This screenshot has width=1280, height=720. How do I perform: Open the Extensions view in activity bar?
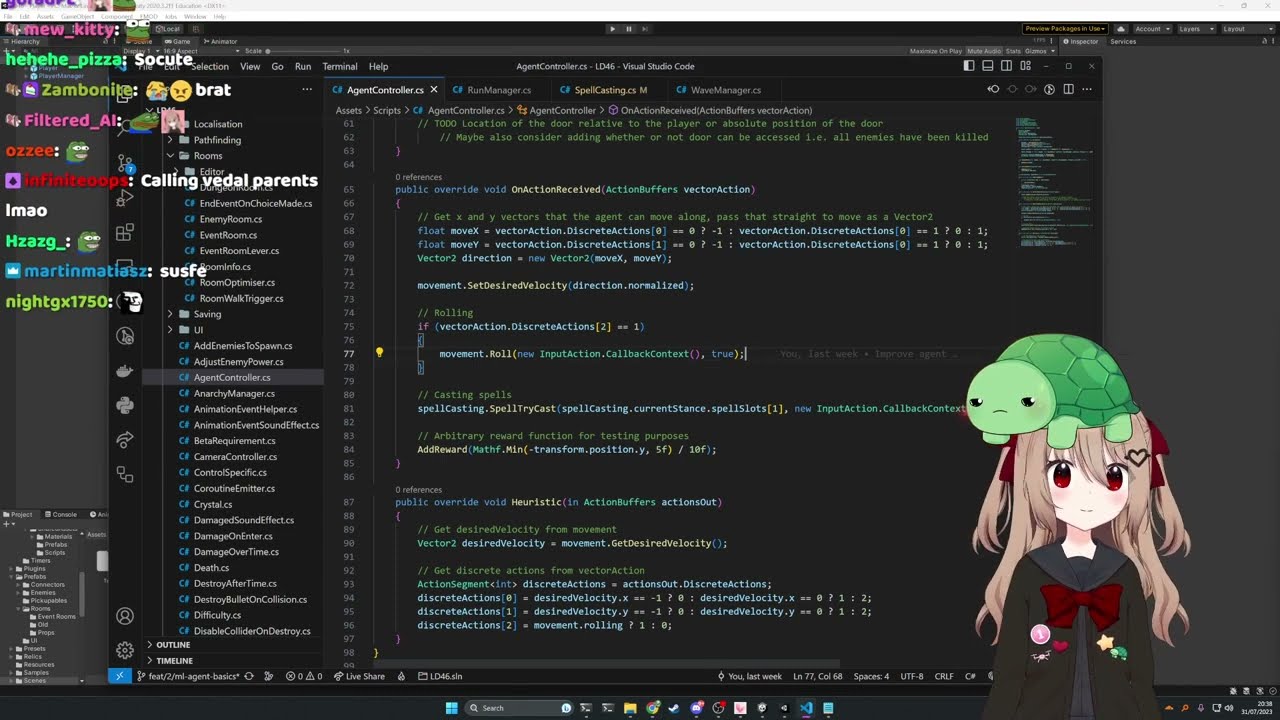[x=125, y=233]
